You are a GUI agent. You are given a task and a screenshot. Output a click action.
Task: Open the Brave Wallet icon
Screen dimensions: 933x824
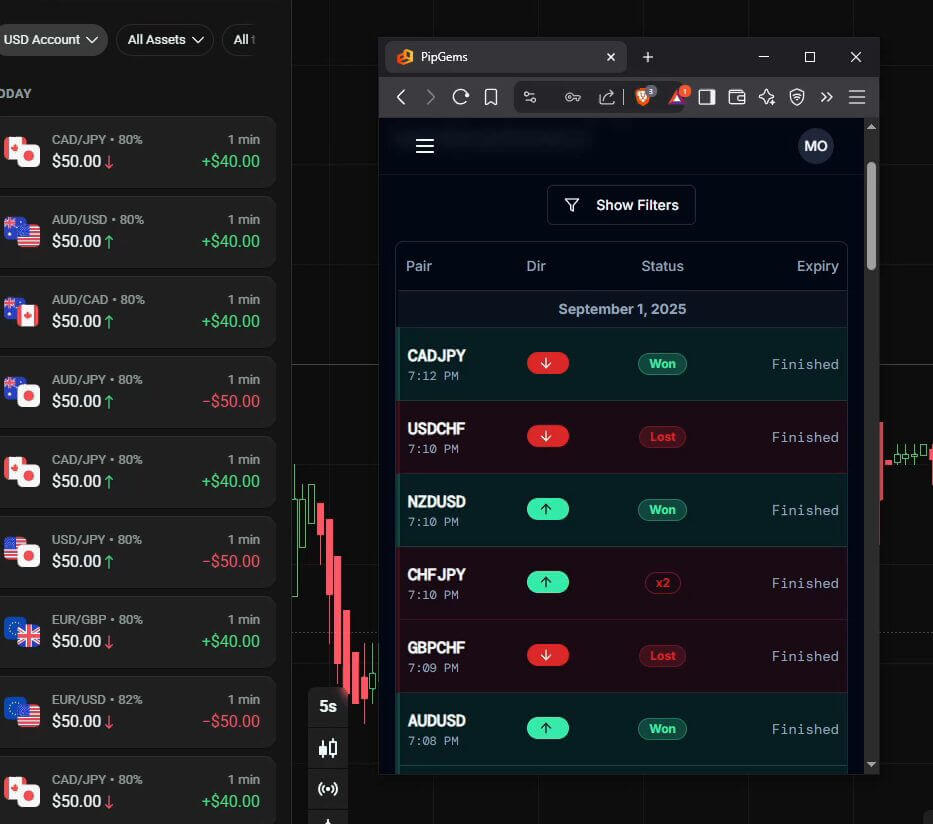tap(737, 97)
